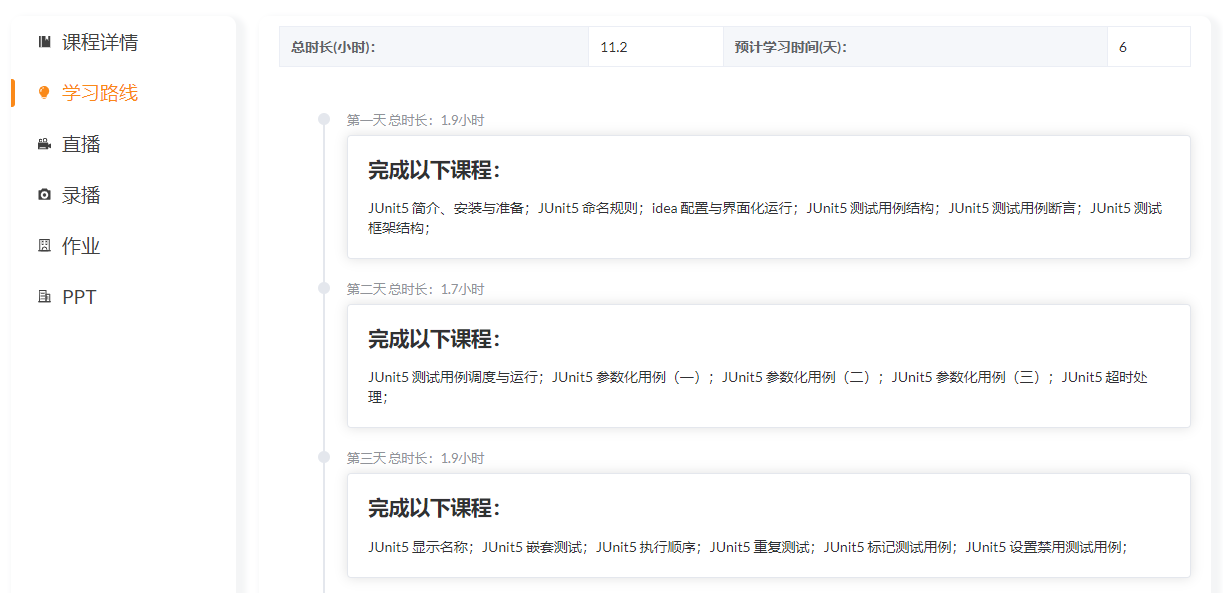
Task: Click the video camera icon beside 直播
Action: pos(44,144)
